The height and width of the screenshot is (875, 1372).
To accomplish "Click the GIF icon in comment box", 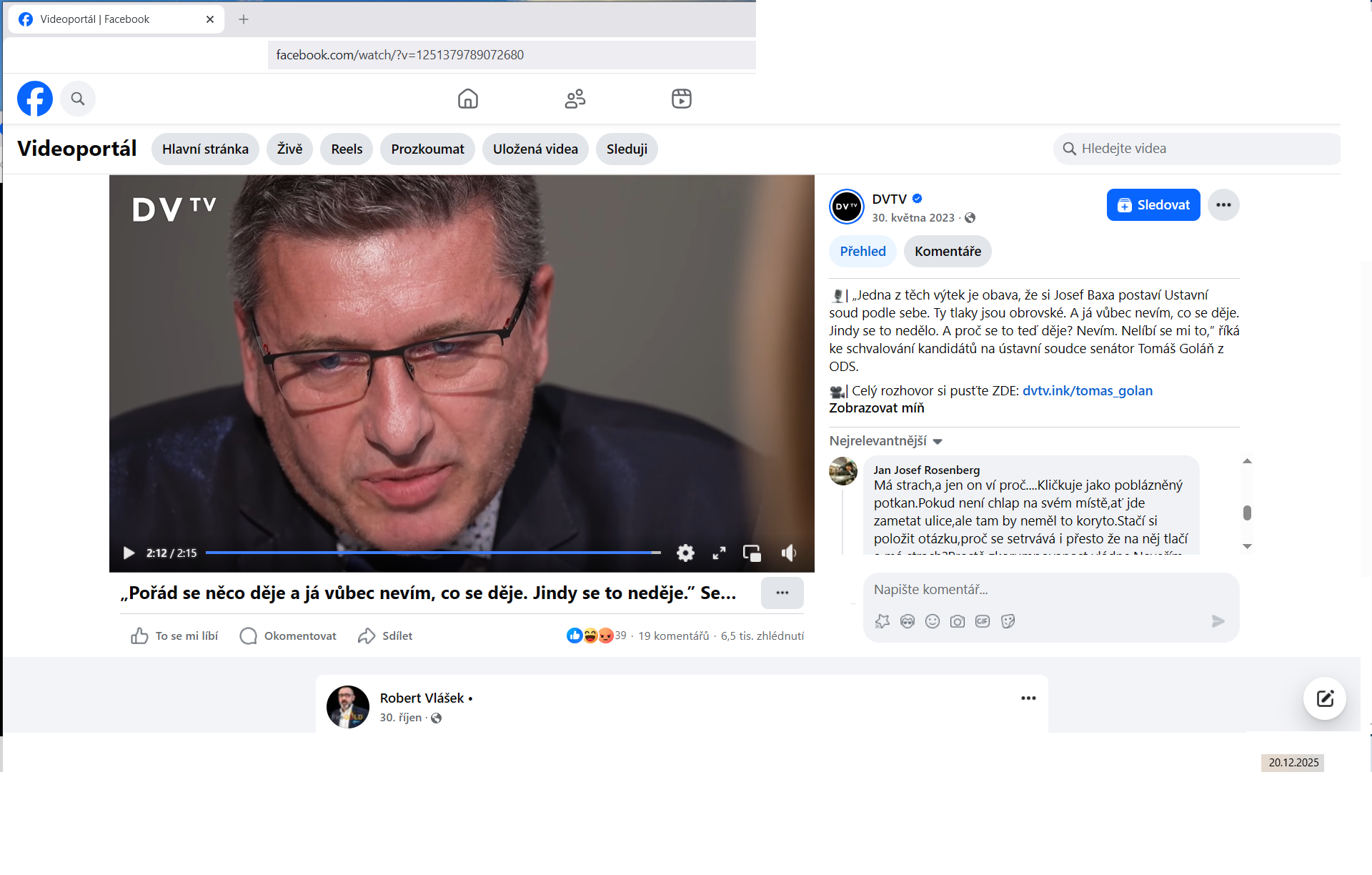I will coord(983,621).
